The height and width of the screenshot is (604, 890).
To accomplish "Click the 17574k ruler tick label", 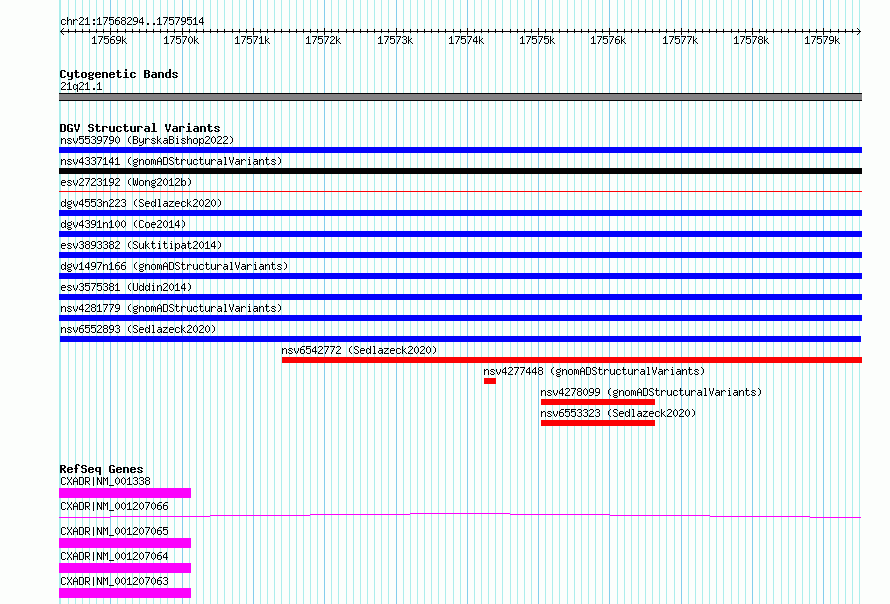I will 466,40.
